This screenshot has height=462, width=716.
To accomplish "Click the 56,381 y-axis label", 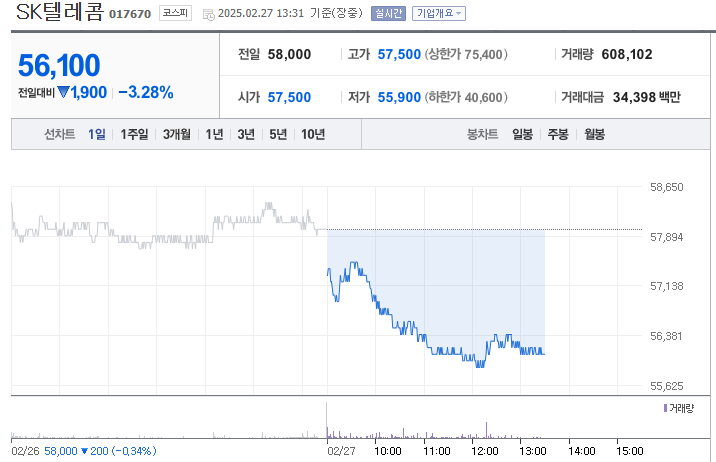I will 666,336.
